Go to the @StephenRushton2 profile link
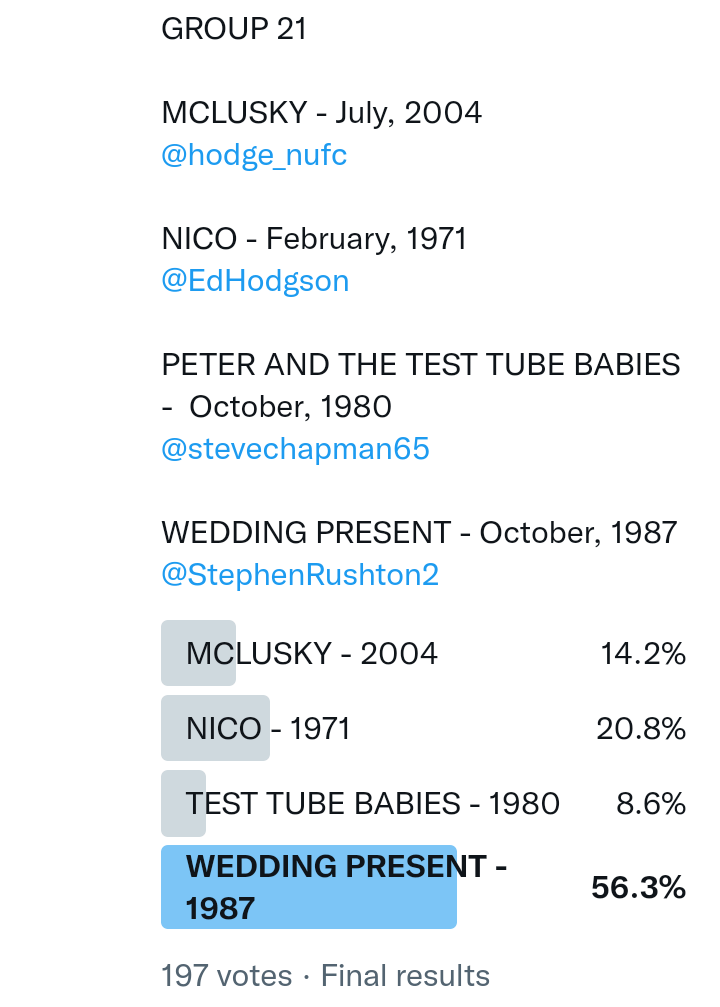 (300, 575)
